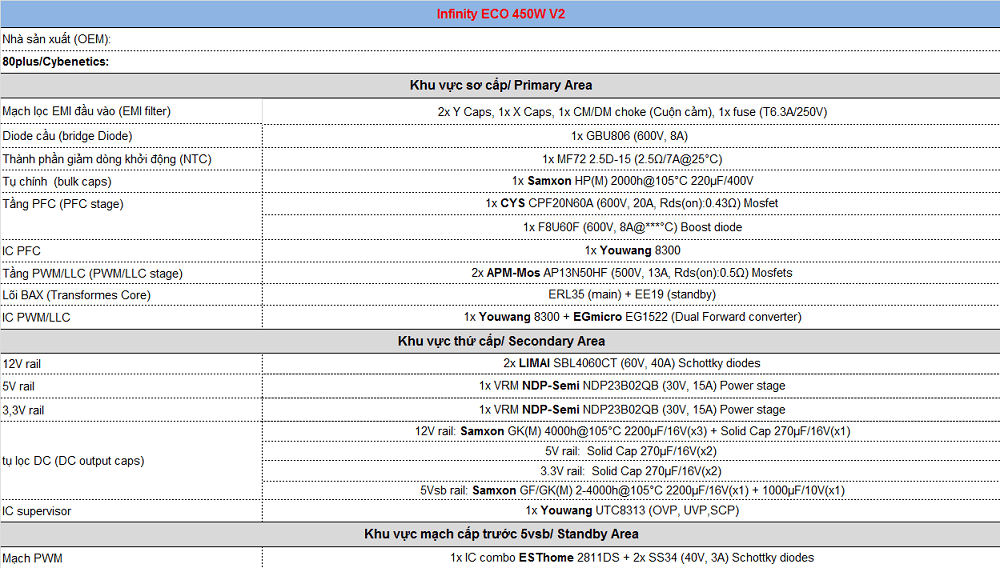Click the 'Khu vực sơ cấp/ Primary Area' header
Image resolution: width=1000 pixels, height=568 pixels.
click(500, 85)
